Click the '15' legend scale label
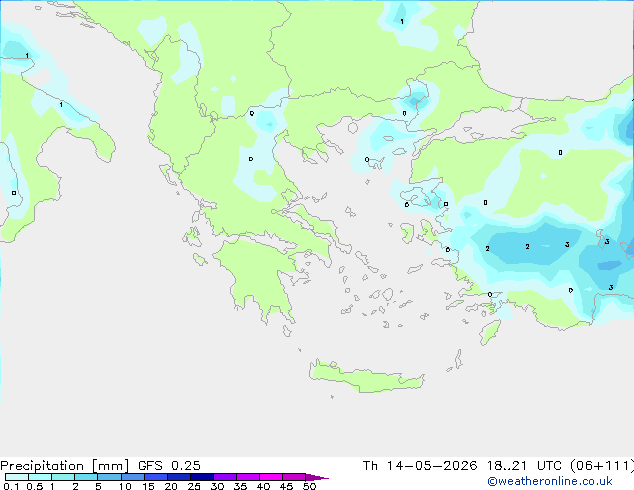This screenshot has width=634, height=490. tap(148, 486)
